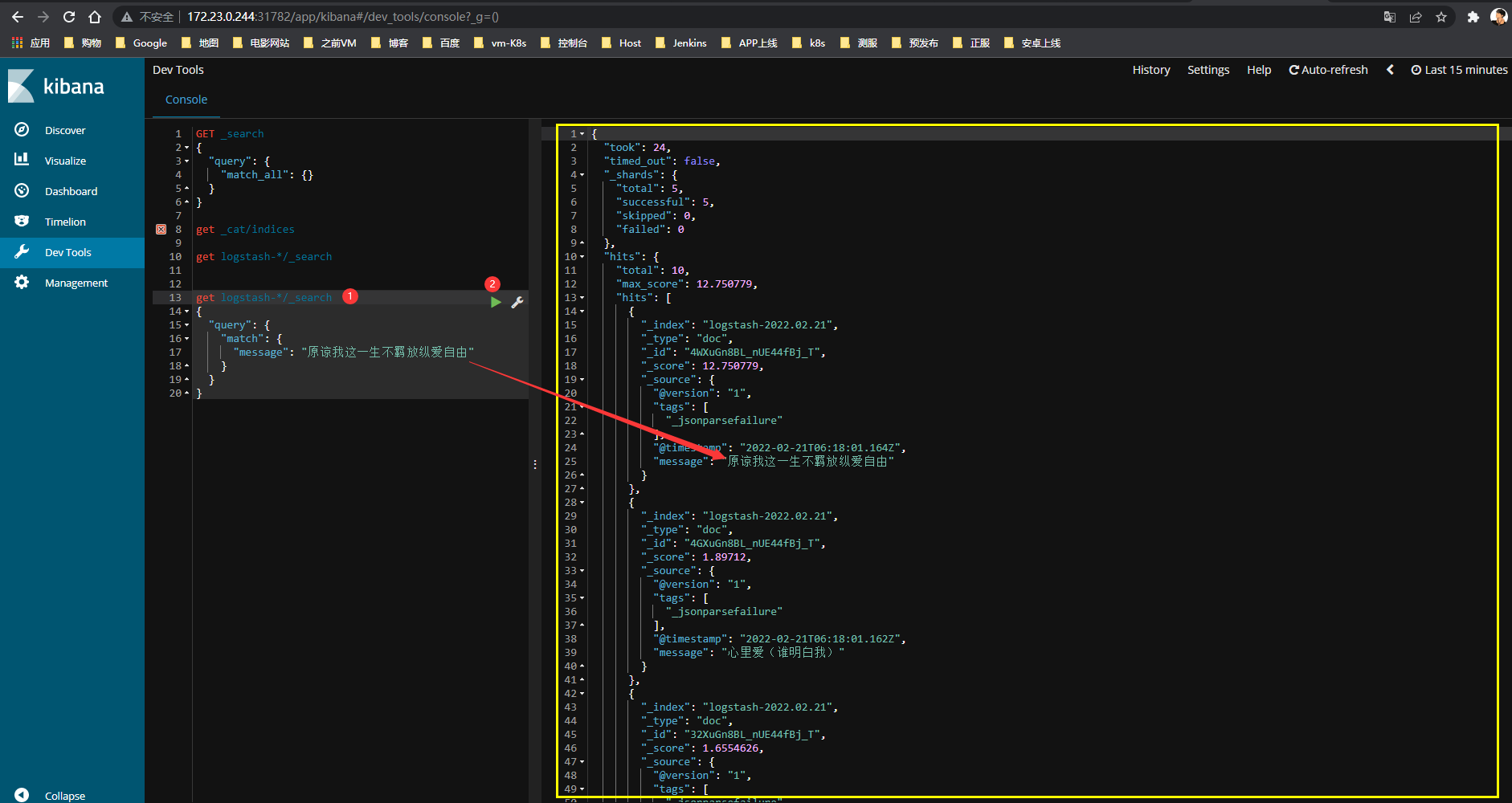Collapse the hits object at response line 10
This screenshot has height=803, width=1512.
582,257
